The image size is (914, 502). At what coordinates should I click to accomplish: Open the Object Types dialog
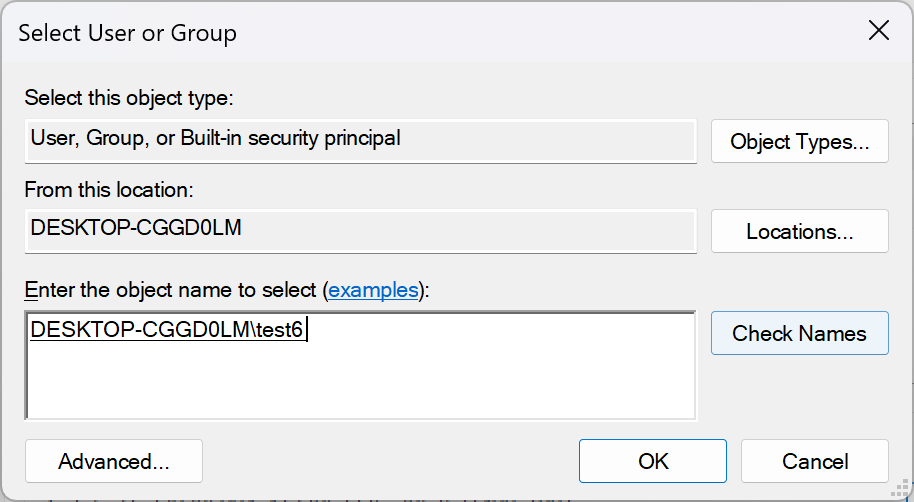[x=799, y=141]
